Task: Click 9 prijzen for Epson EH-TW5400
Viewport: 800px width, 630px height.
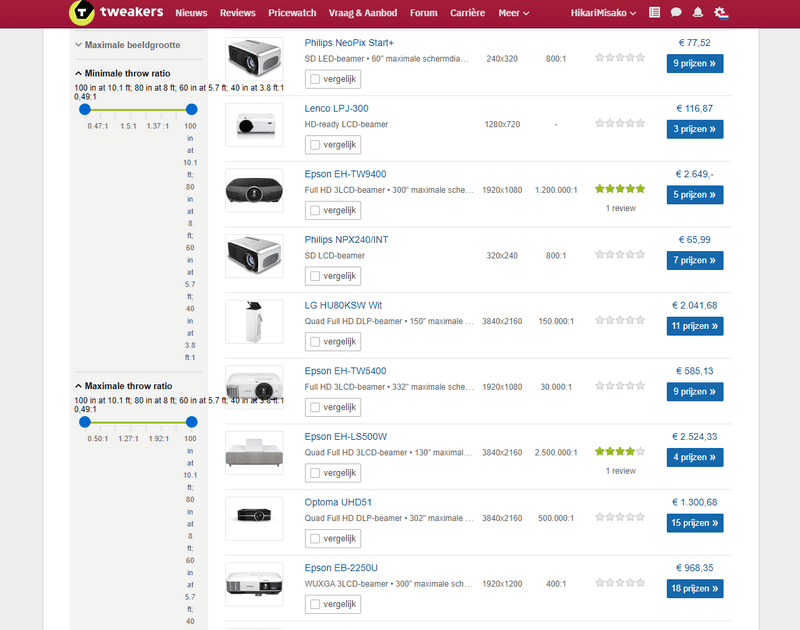Action: 694,392
